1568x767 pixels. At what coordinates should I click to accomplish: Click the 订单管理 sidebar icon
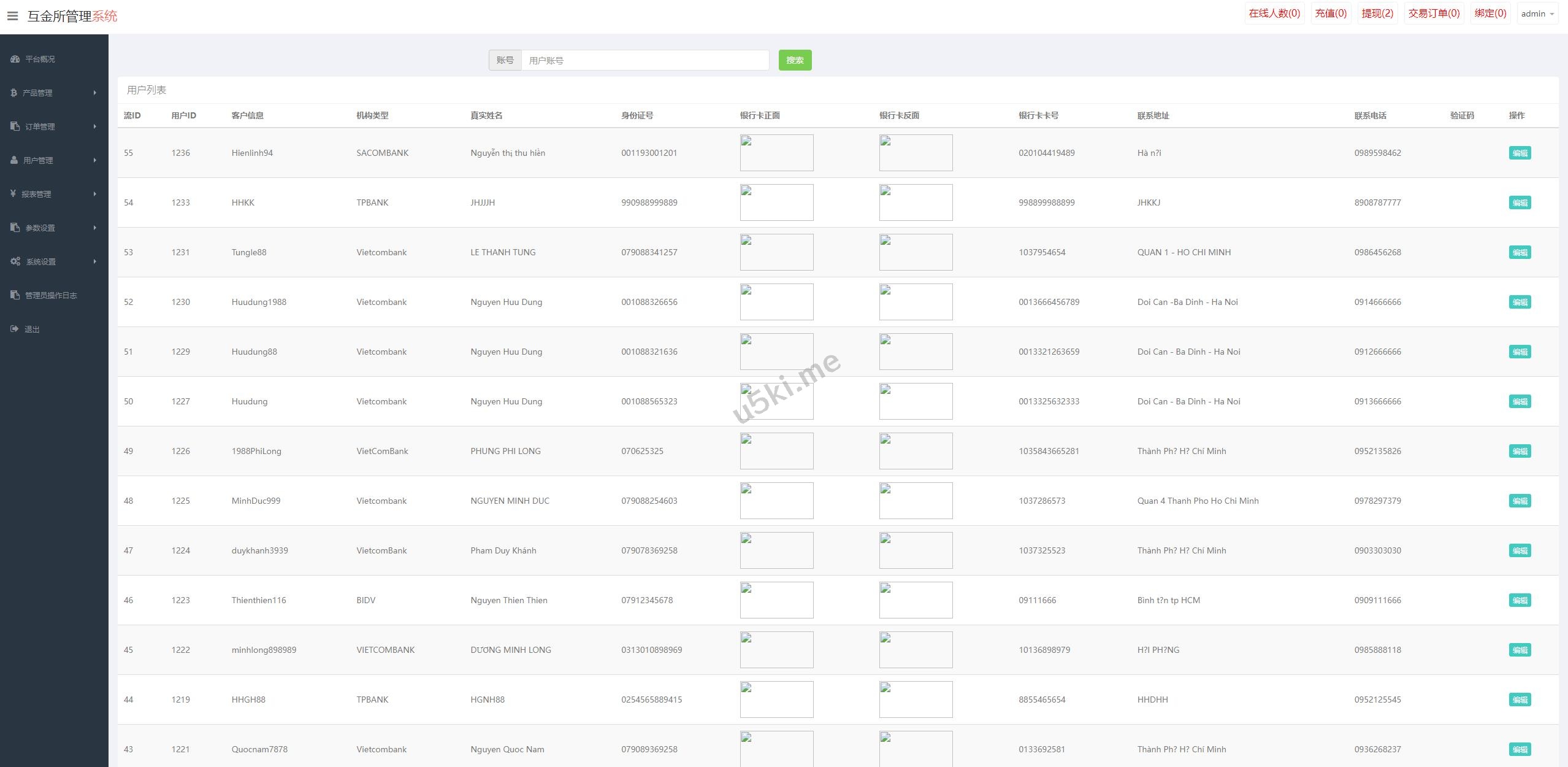click(15, 126)
